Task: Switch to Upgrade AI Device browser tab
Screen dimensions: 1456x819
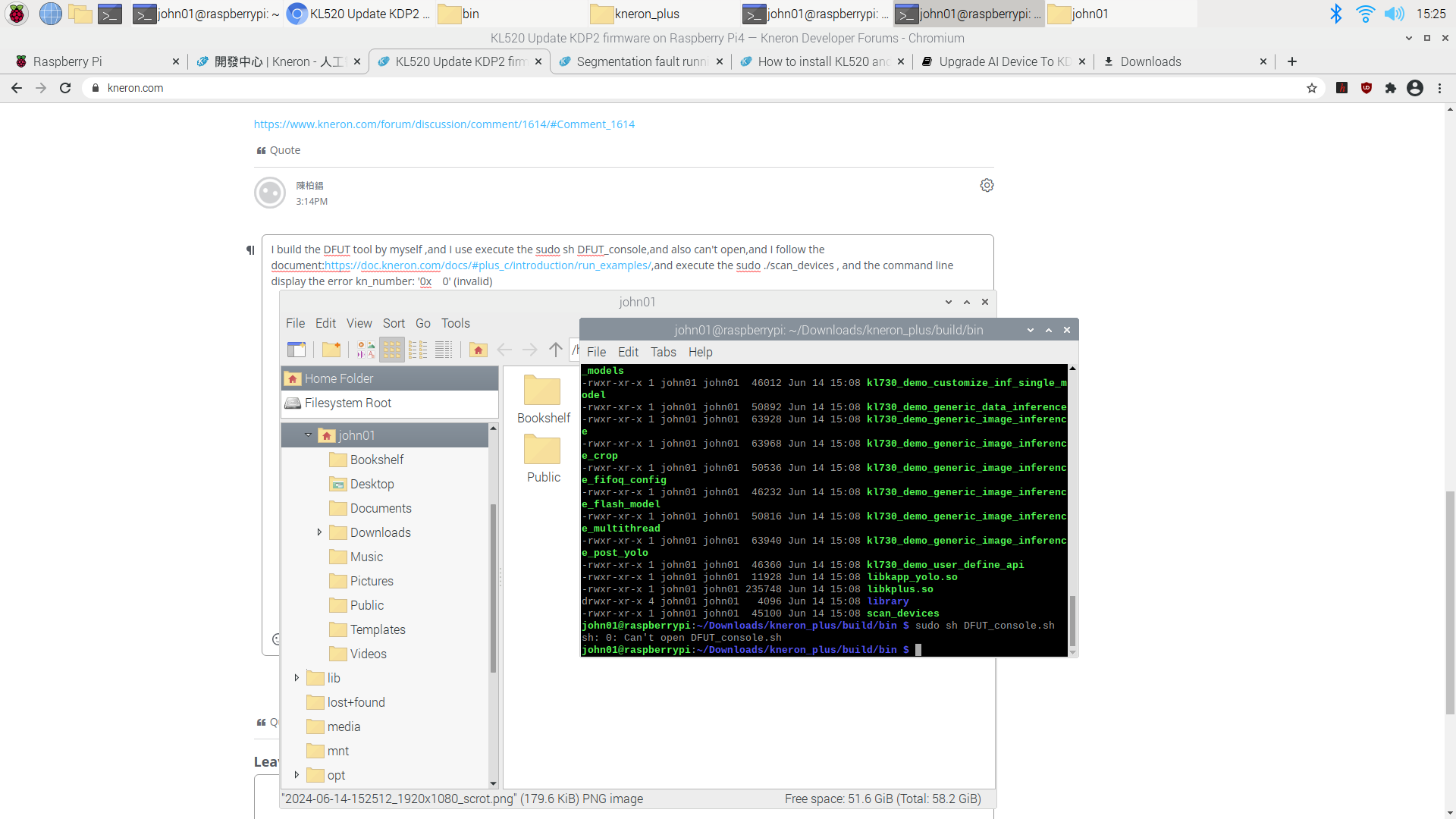Action: point(1003,61)
